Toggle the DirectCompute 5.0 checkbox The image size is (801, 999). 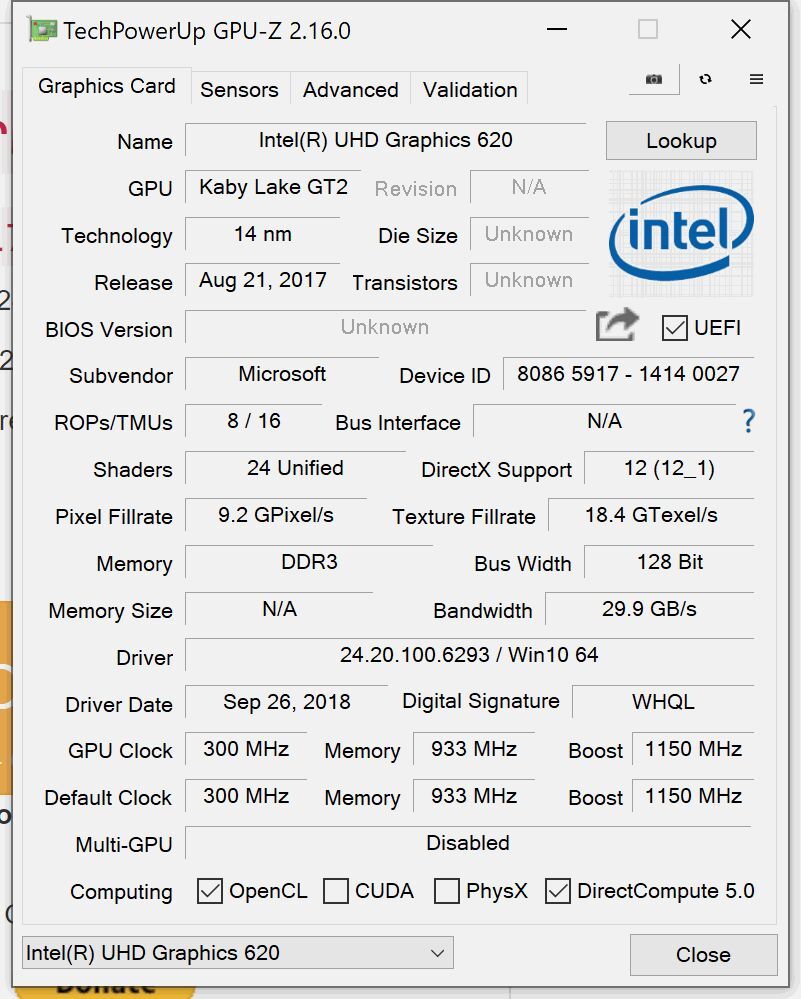point(557,890)
